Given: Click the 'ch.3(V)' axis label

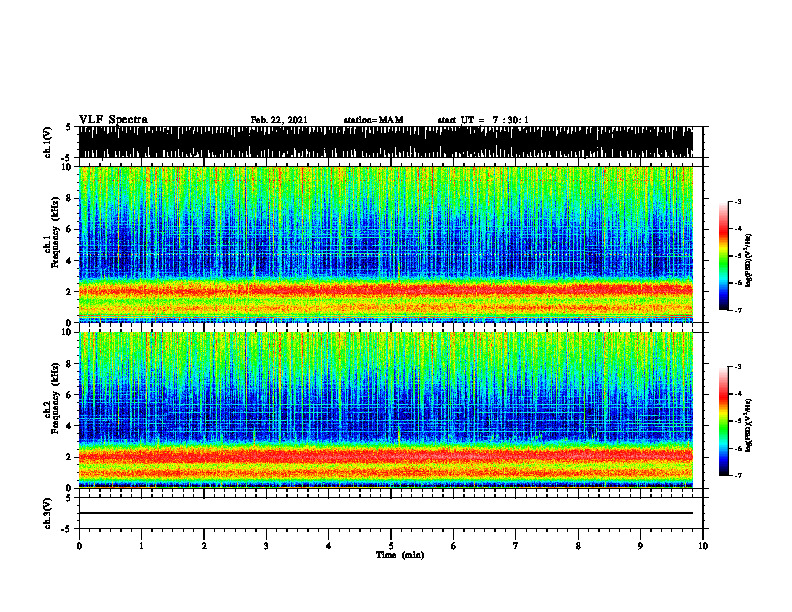Looking at the screenshot, I should 48,513.
